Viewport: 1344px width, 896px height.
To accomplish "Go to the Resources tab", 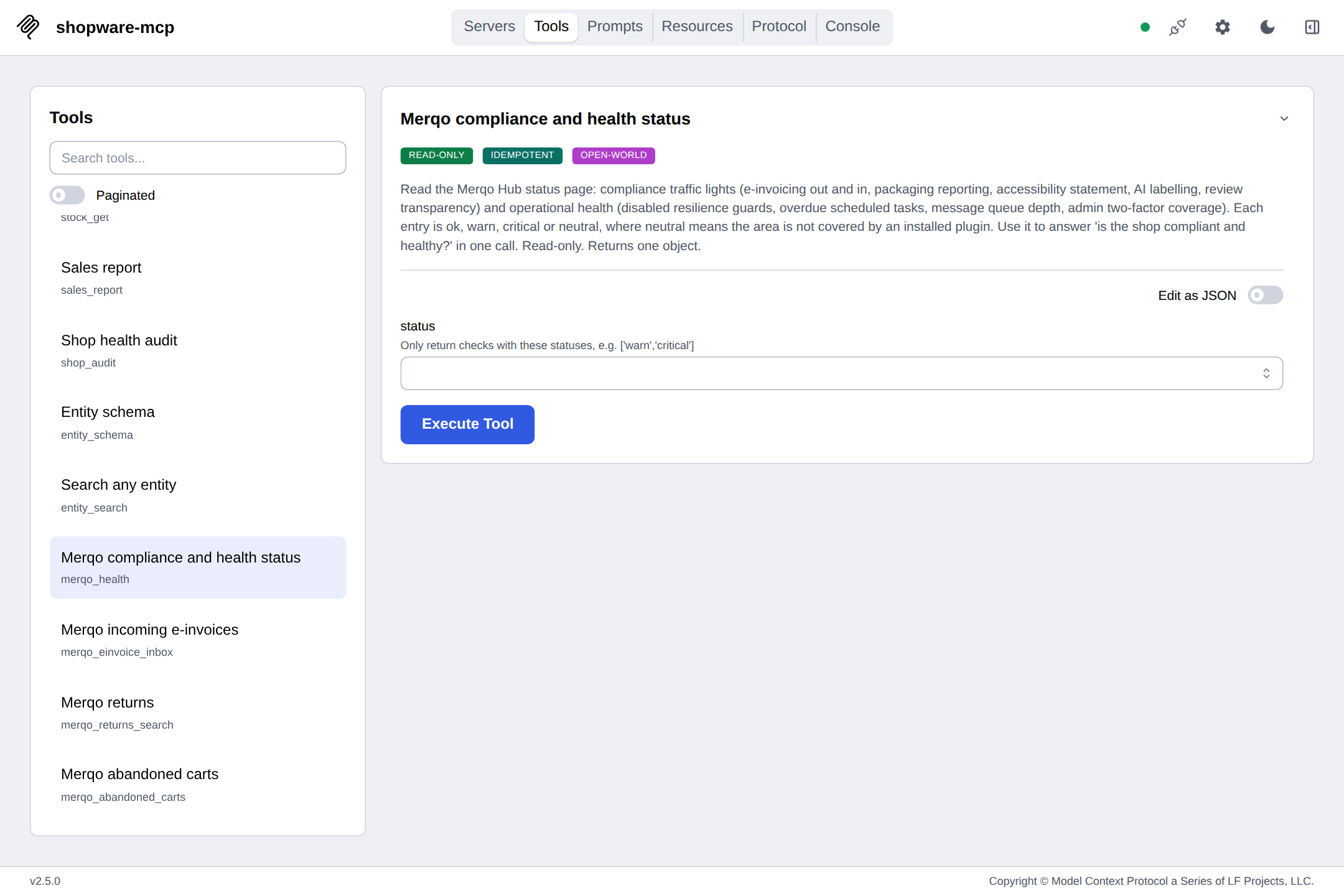I will pos(697,27).
